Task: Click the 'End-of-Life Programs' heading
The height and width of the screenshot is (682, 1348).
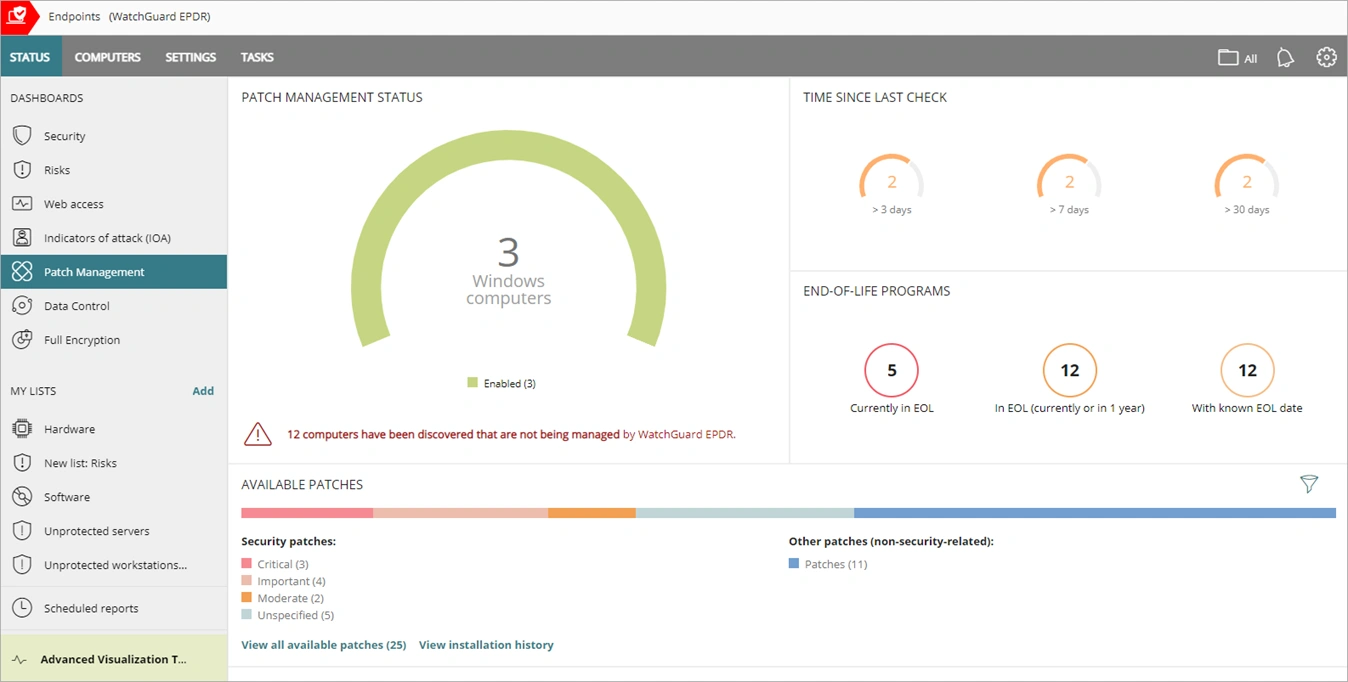Action: 877,292
